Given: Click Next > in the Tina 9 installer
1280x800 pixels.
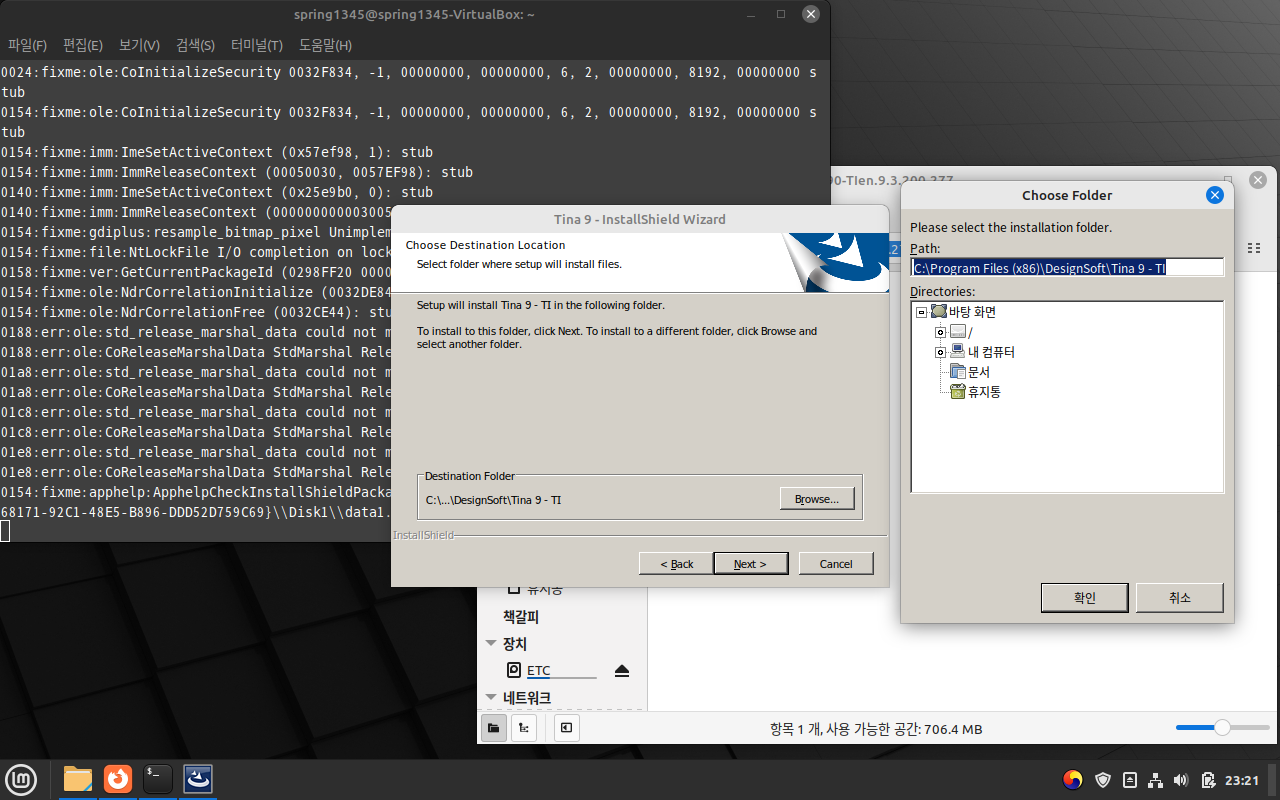Looking at the screenshot, I should (x=751, y=564).
